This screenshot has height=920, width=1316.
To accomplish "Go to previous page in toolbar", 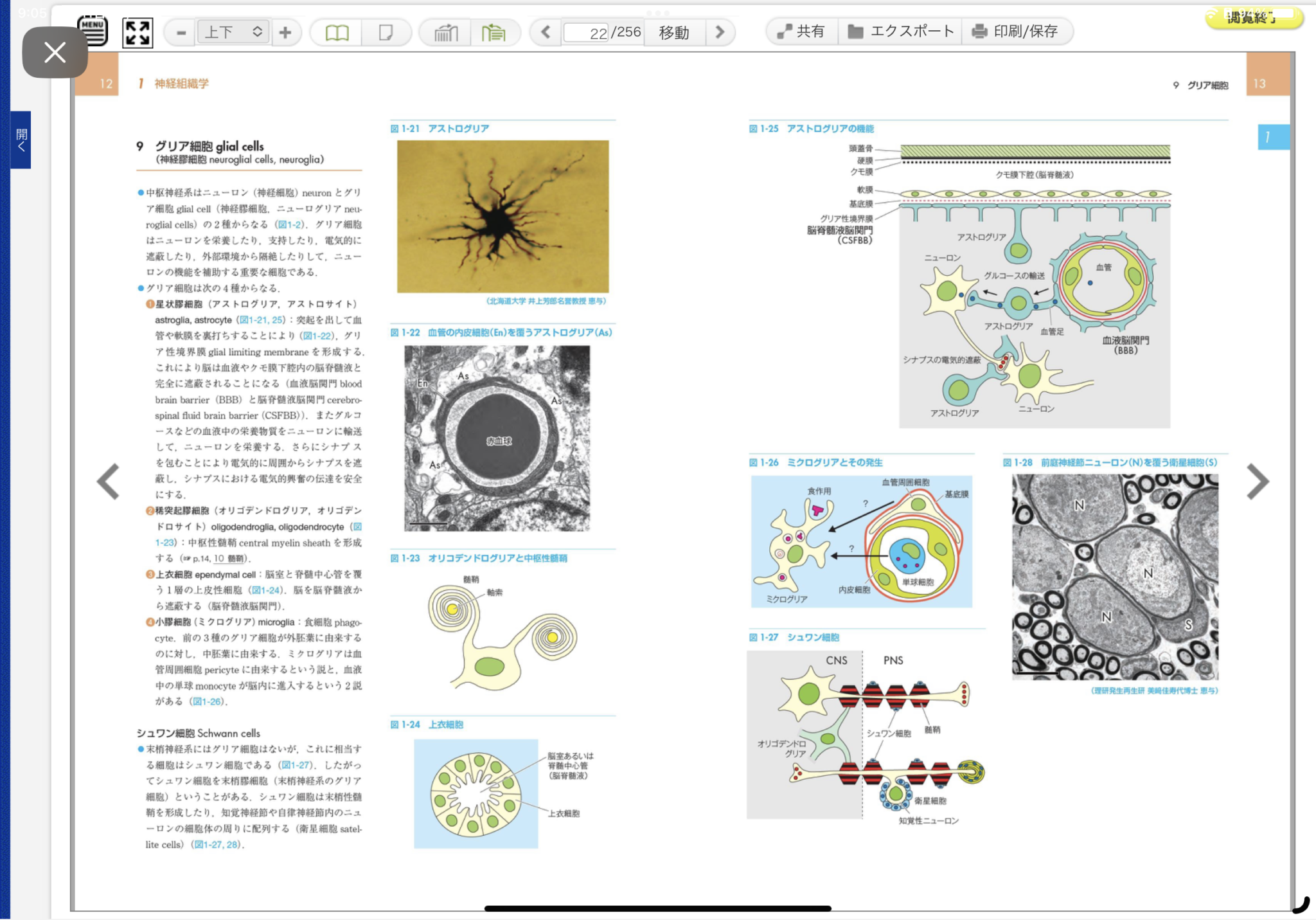I will 546,32.
